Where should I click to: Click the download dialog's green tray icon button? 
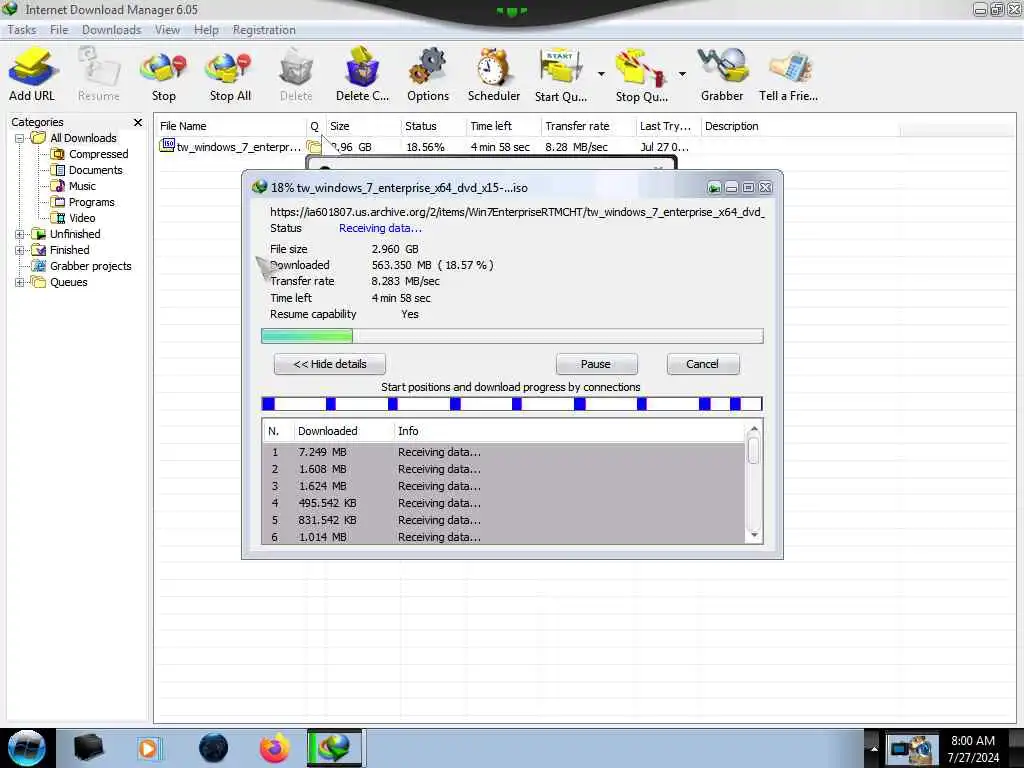click(x=714, y=188)
